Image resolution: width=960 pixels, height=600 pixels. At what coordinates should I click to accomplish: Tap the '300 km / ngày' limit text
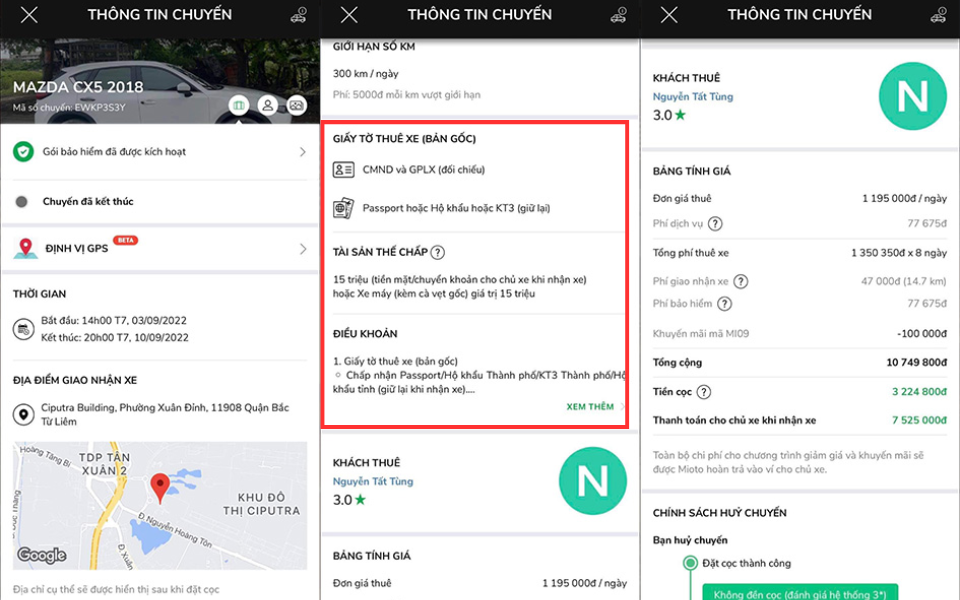[x=366, y=73]
